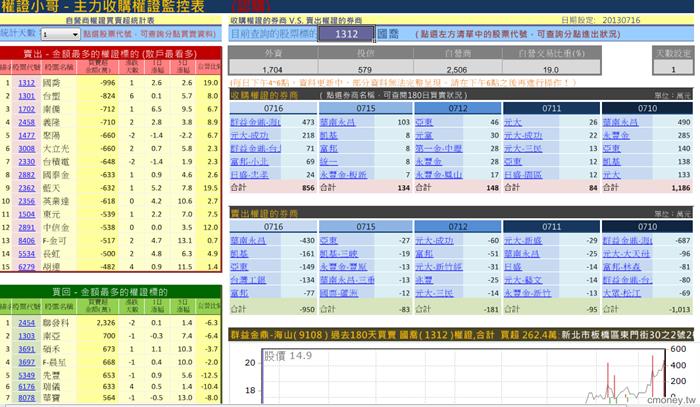Open 0711 seller broker link beside -29

523,241
